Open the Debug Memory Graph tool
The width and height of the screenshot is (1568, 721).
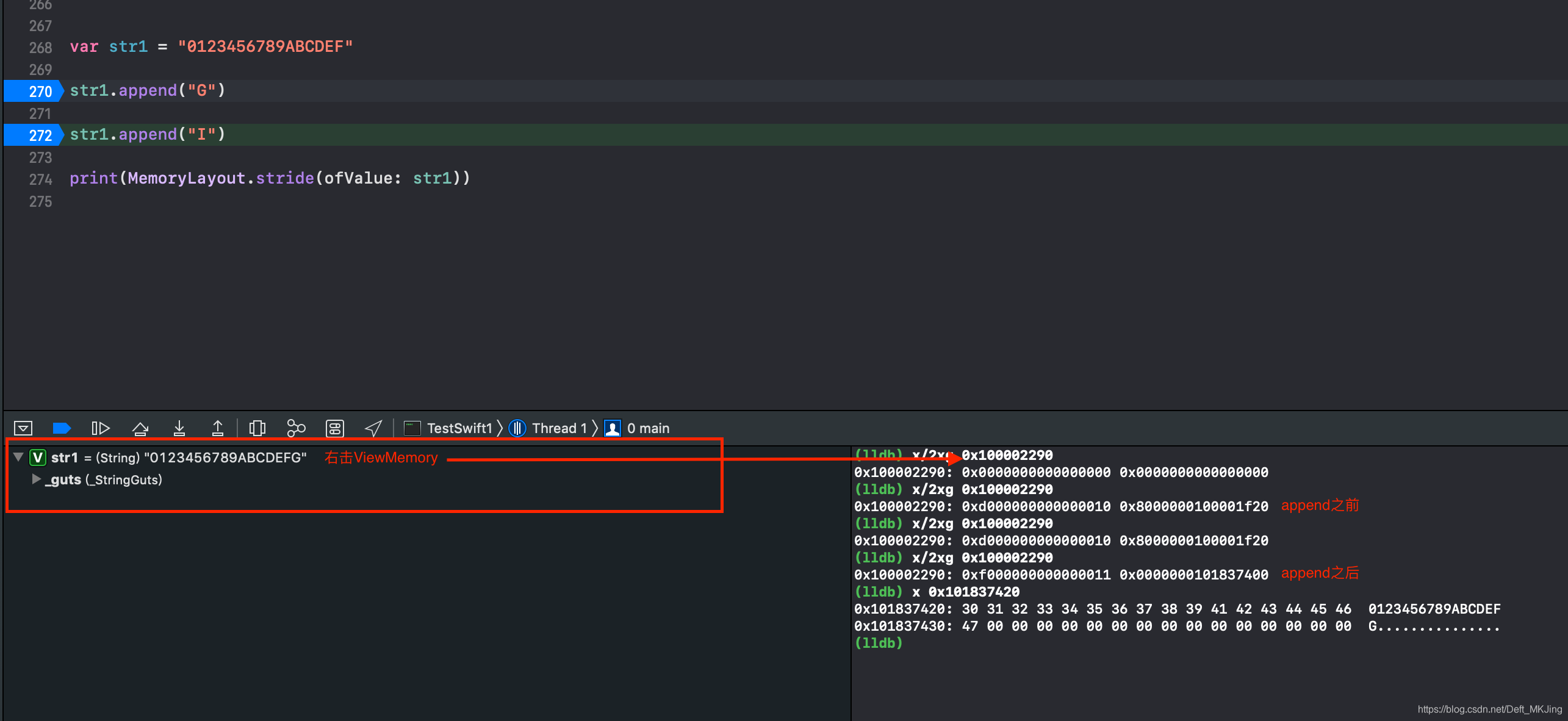click(x=296, y=428)
